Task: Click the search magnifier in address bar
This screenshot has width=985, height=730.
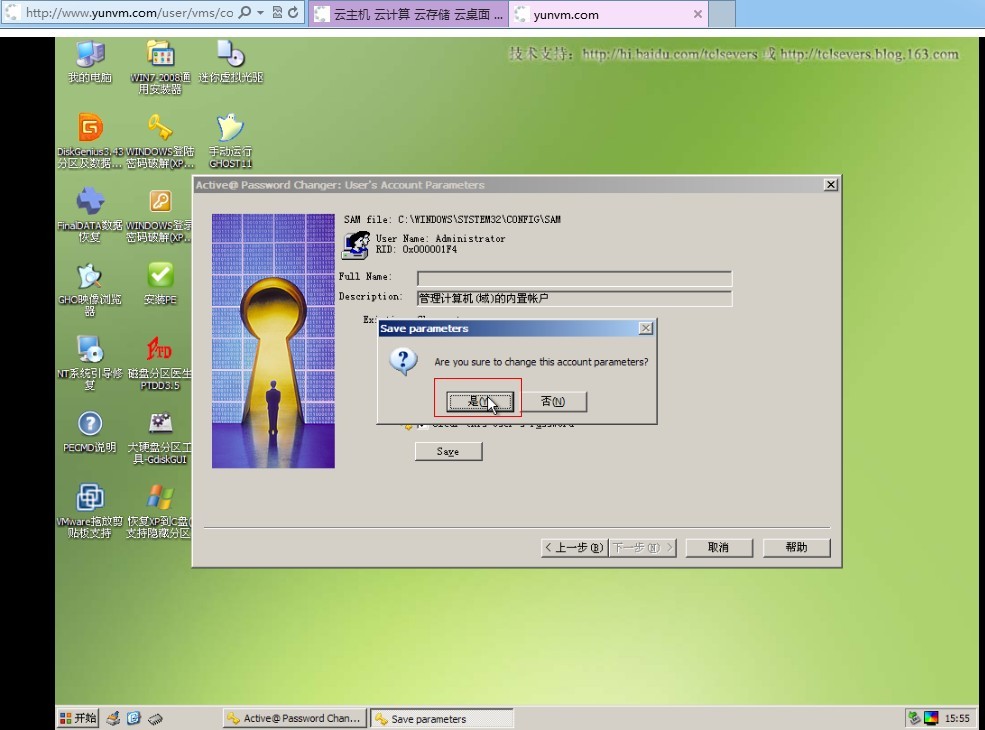Action: (x=245, y=13)
